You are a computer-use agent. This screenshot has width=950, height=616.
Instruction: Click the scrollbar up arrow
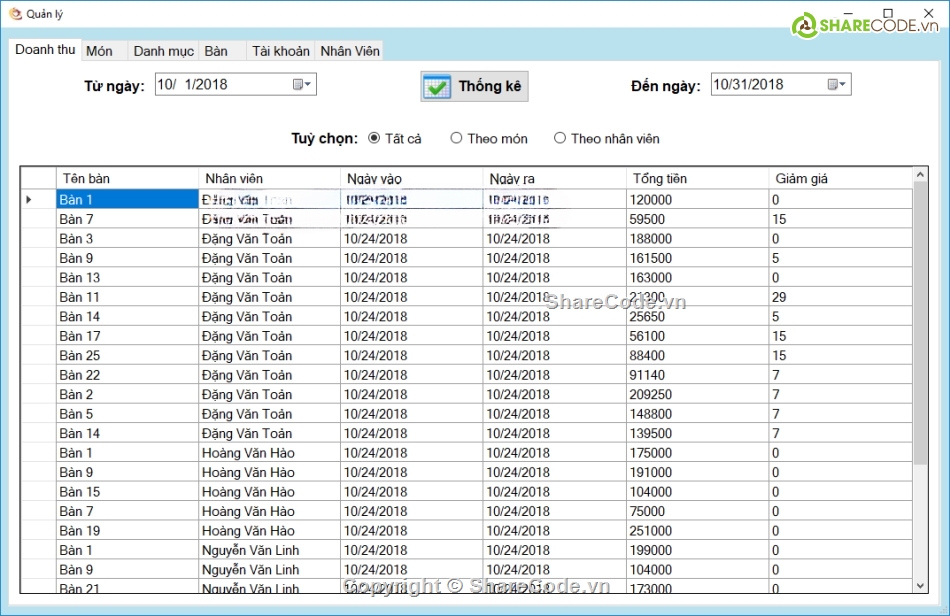[920, 174]
